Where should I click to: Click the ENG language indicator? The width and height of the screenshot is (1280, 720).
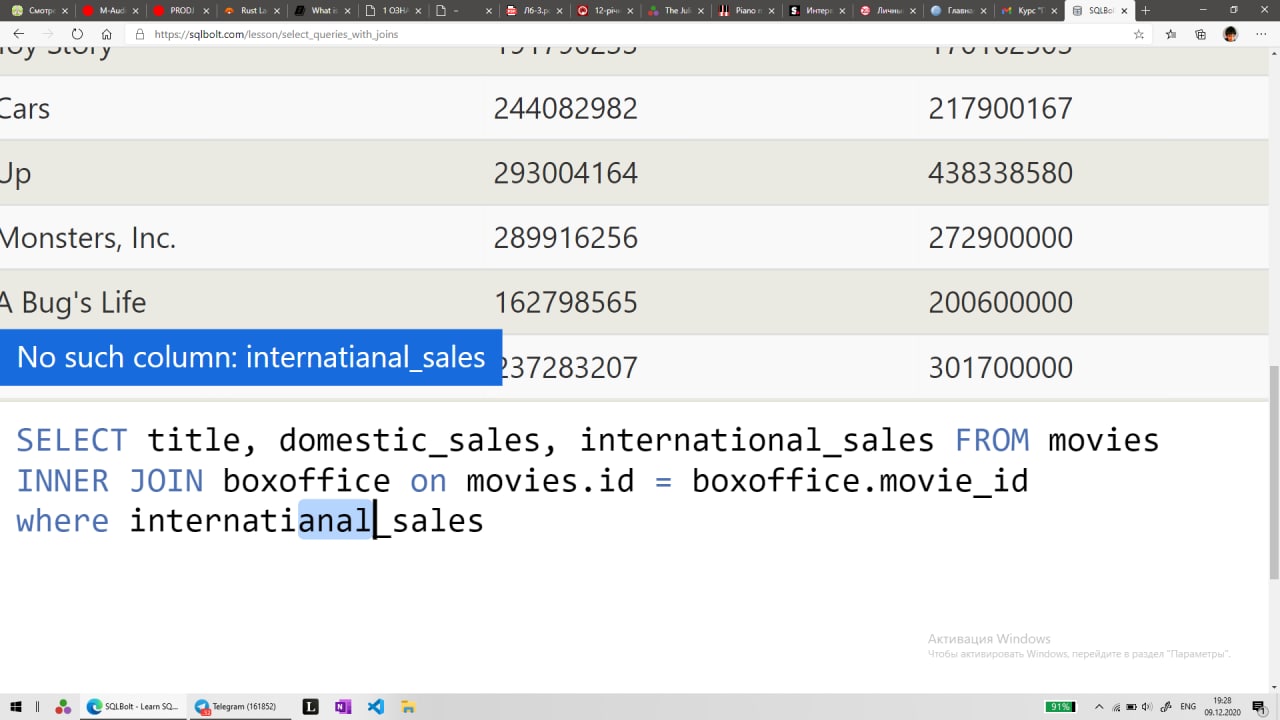(x=1188, y=706)
